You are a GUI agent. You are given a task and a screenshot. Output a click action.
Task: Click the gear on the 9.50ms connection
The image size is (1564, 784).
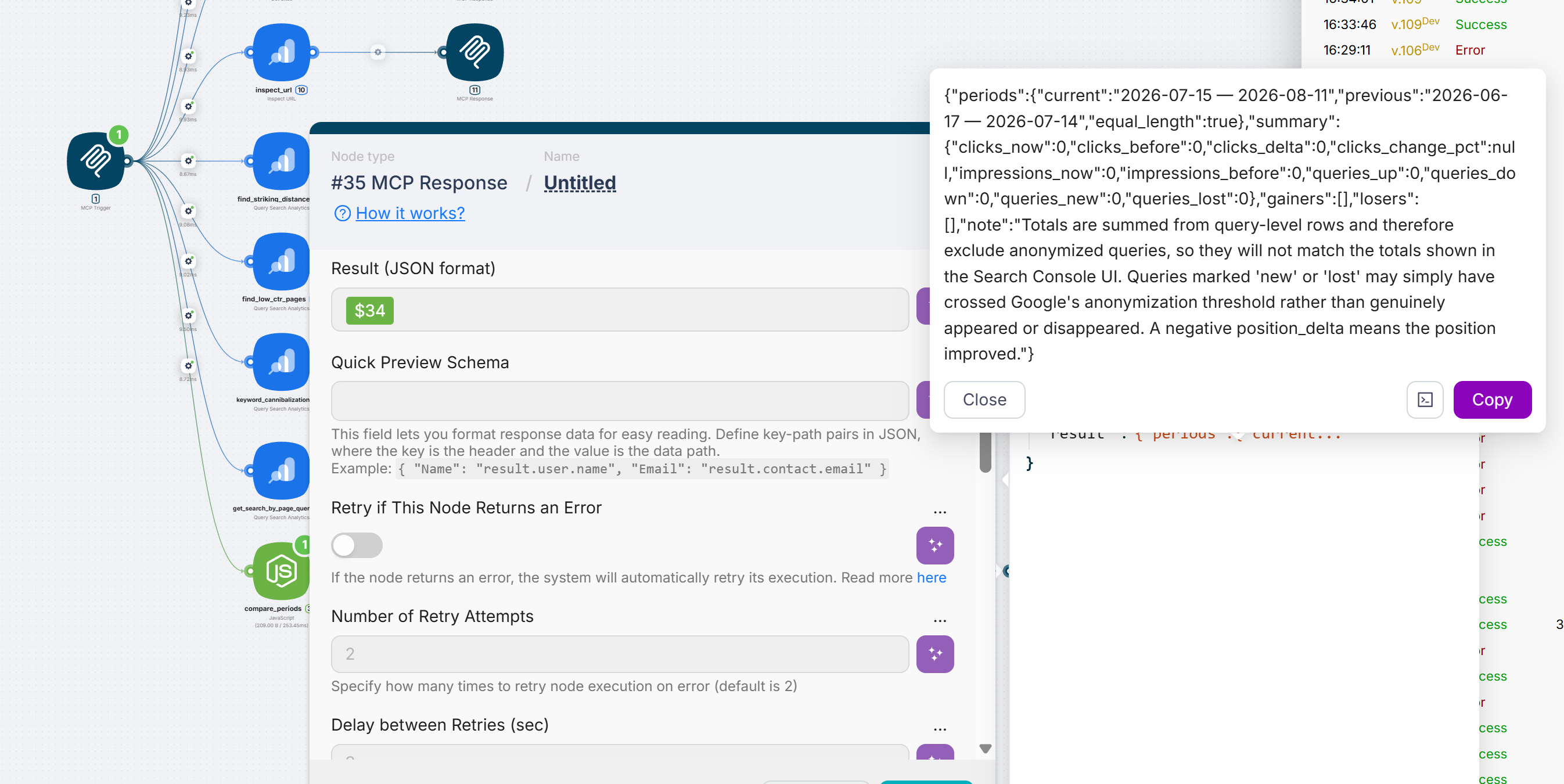pyautogui.click(x=188, y=316)
